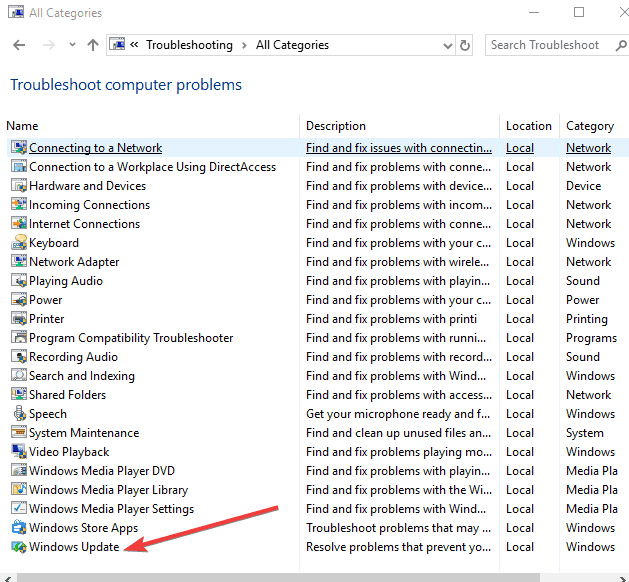This screenshot has height=582, width=629.
Task: Click the Speech microphone icon
Action: [x=19, y=414]
